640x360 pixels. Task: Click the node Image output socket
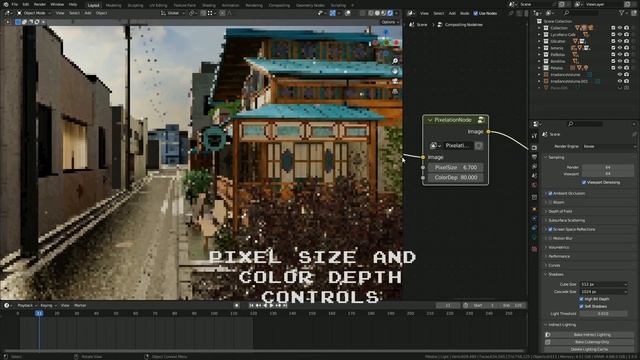[x=488, y=131]
